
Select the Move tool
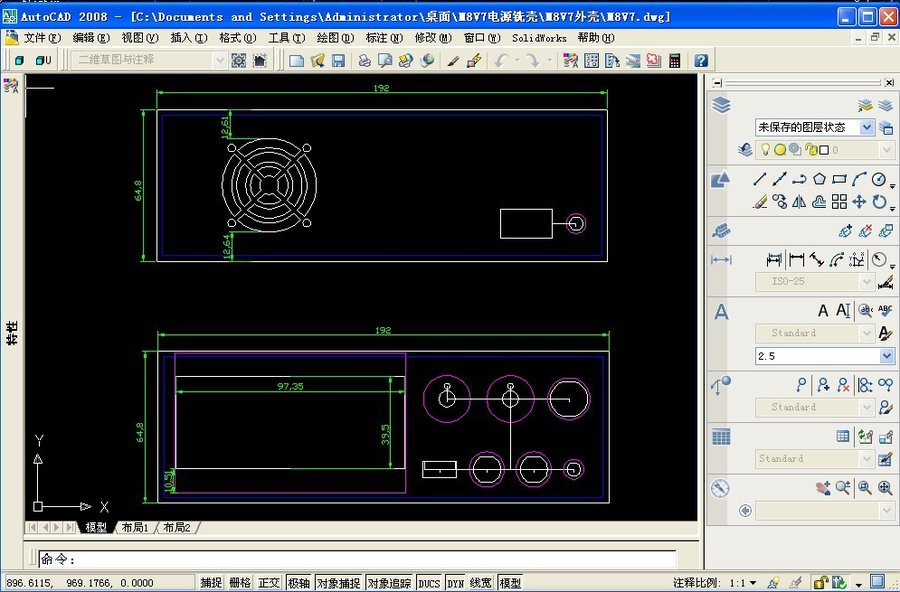[859, 202]
